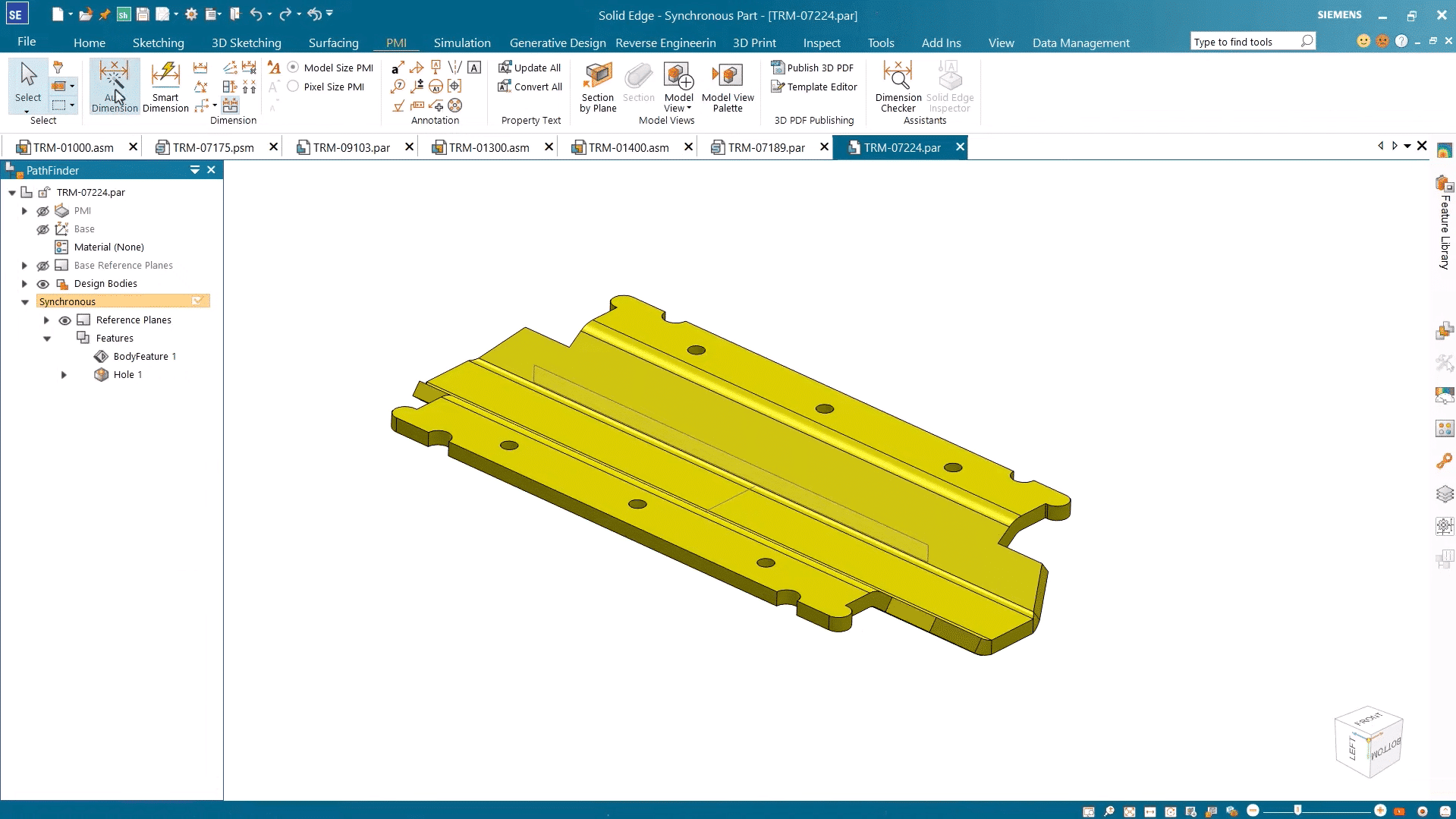
Task: Show the hidden Base Reference Planes
Action: (x=43, y=266)
